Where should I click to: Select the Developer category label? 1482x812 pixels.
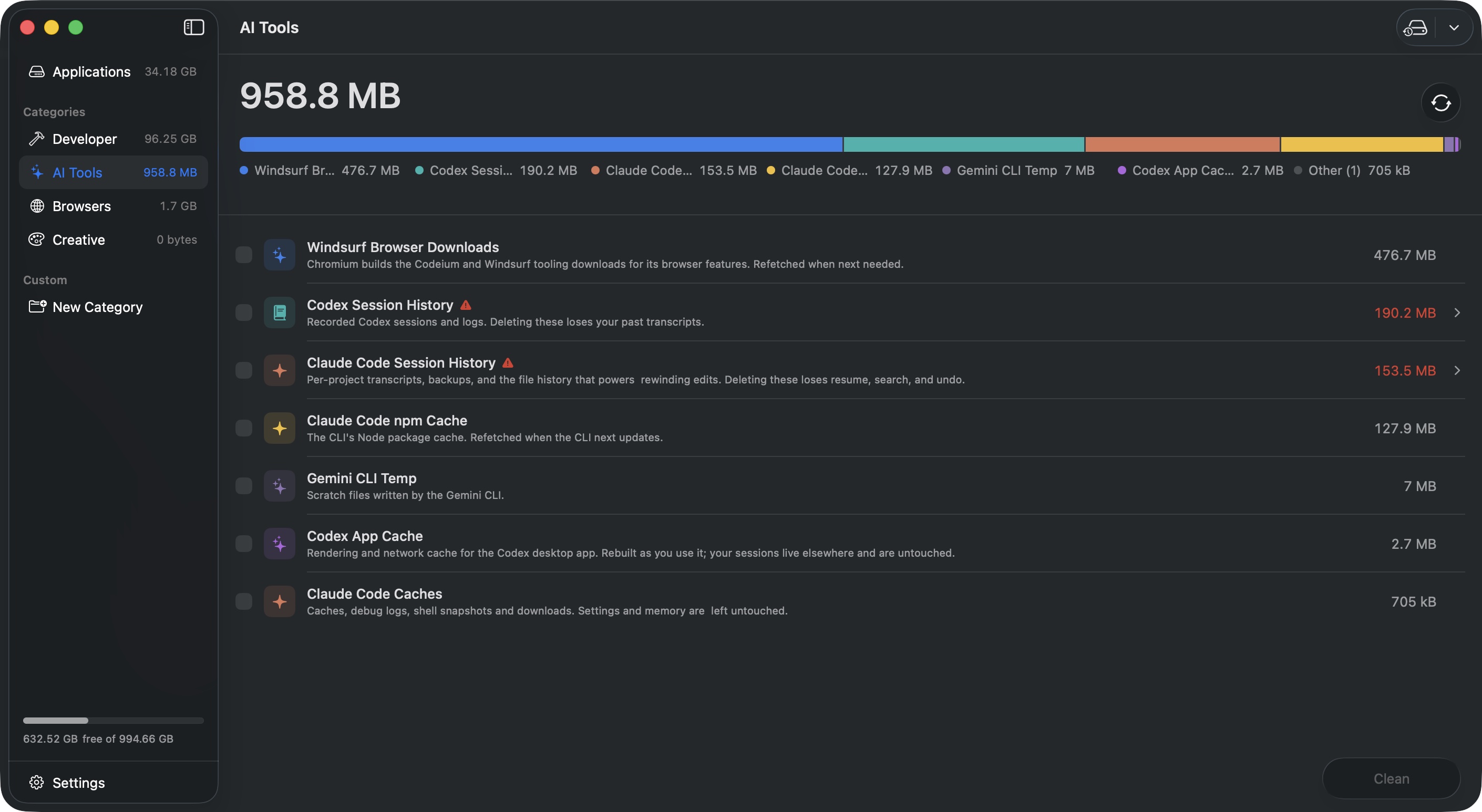pyautogui.click(x=85, y=139)
